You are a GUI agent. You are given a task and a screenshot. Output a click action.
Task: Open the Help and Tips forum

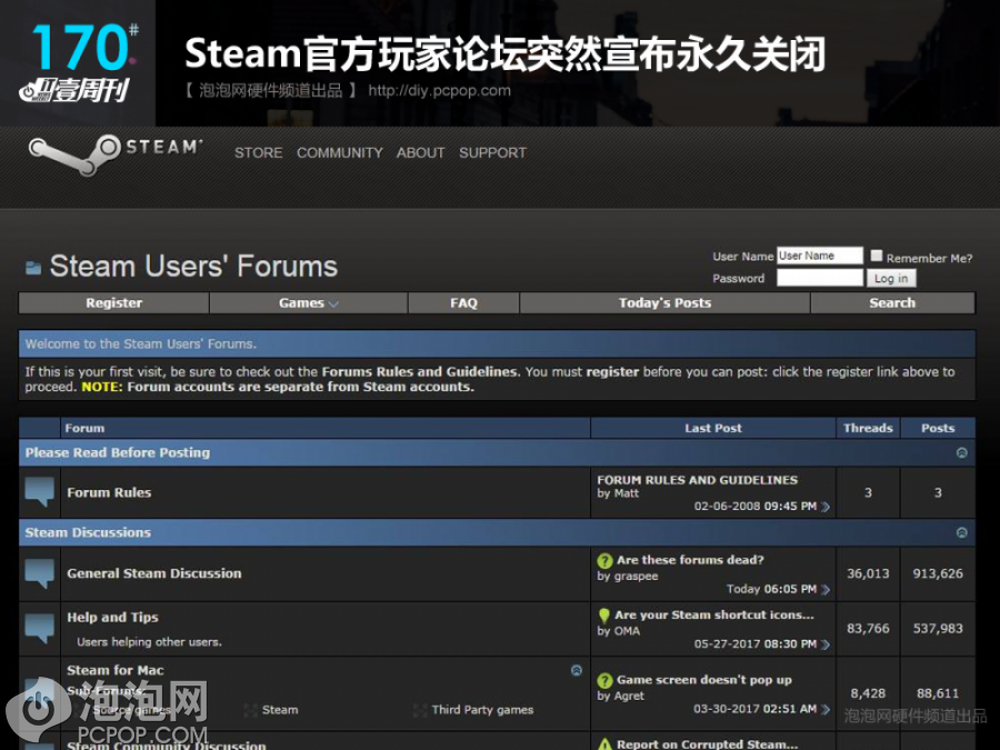[113, 617]
